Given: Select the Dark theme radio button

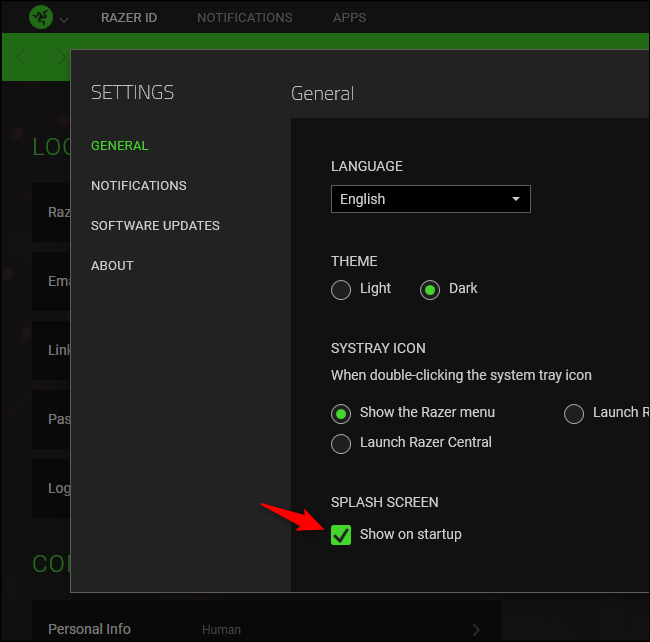Looking at the screenshot, I should tap(430, 290).
